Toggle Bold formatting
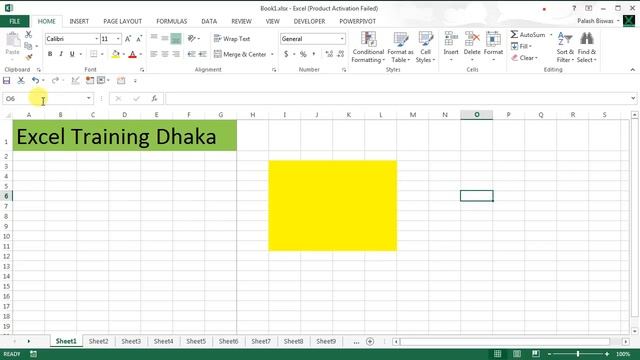The image size is (640, 360). pyautogui.click(x=50, y=54)
